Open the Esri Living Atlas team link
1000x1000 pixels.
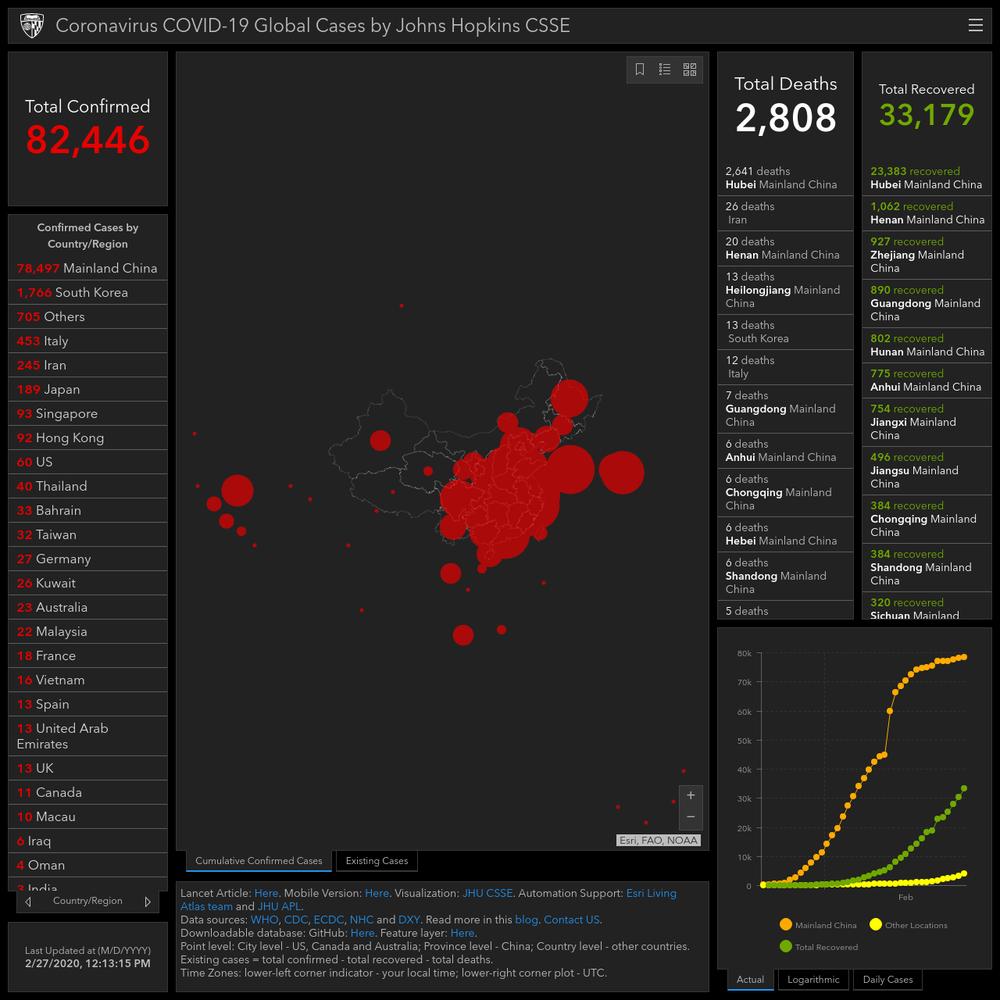[x=651, y=893]
